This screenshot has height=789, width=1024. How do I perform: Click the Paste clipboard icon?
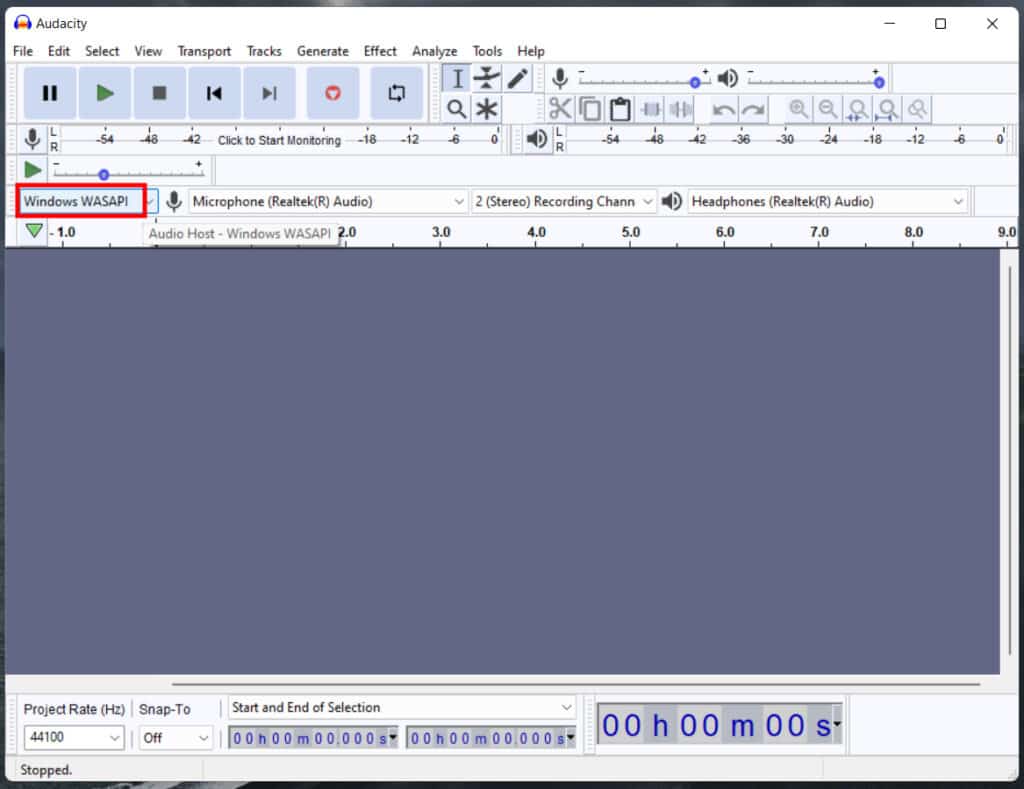pos(620,109)
